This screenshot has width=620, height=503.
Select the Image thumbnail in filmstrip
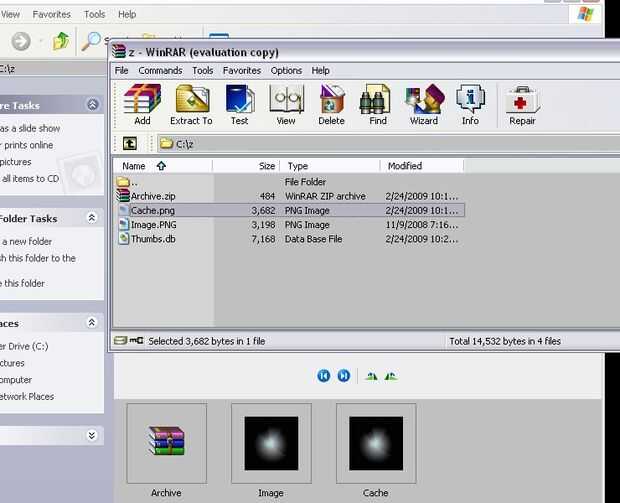tap(271, 443)
